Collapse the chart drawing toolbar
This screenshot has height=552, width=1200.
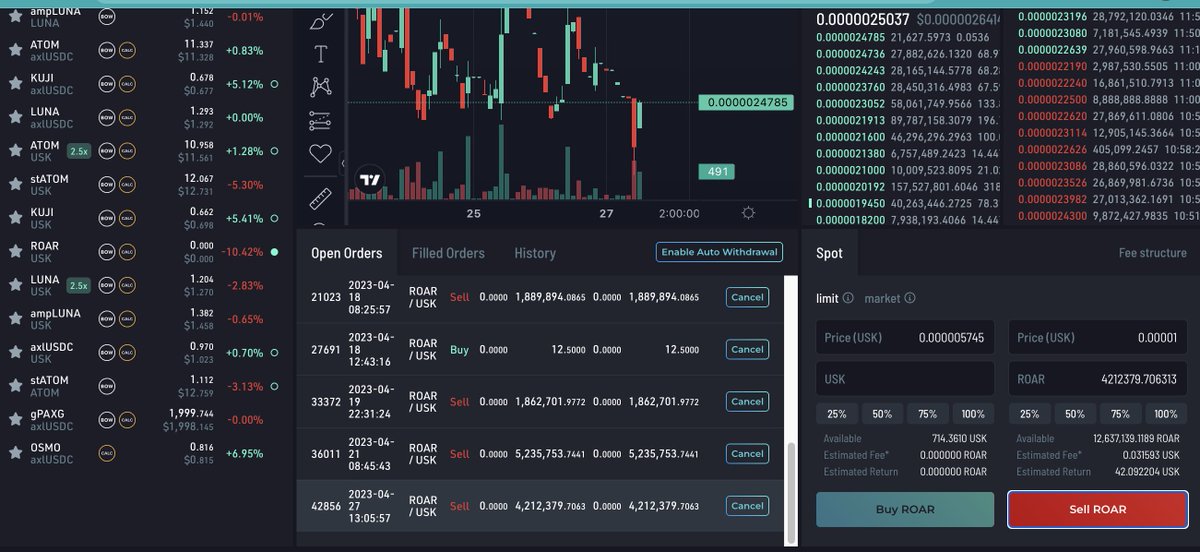point(343,163)
